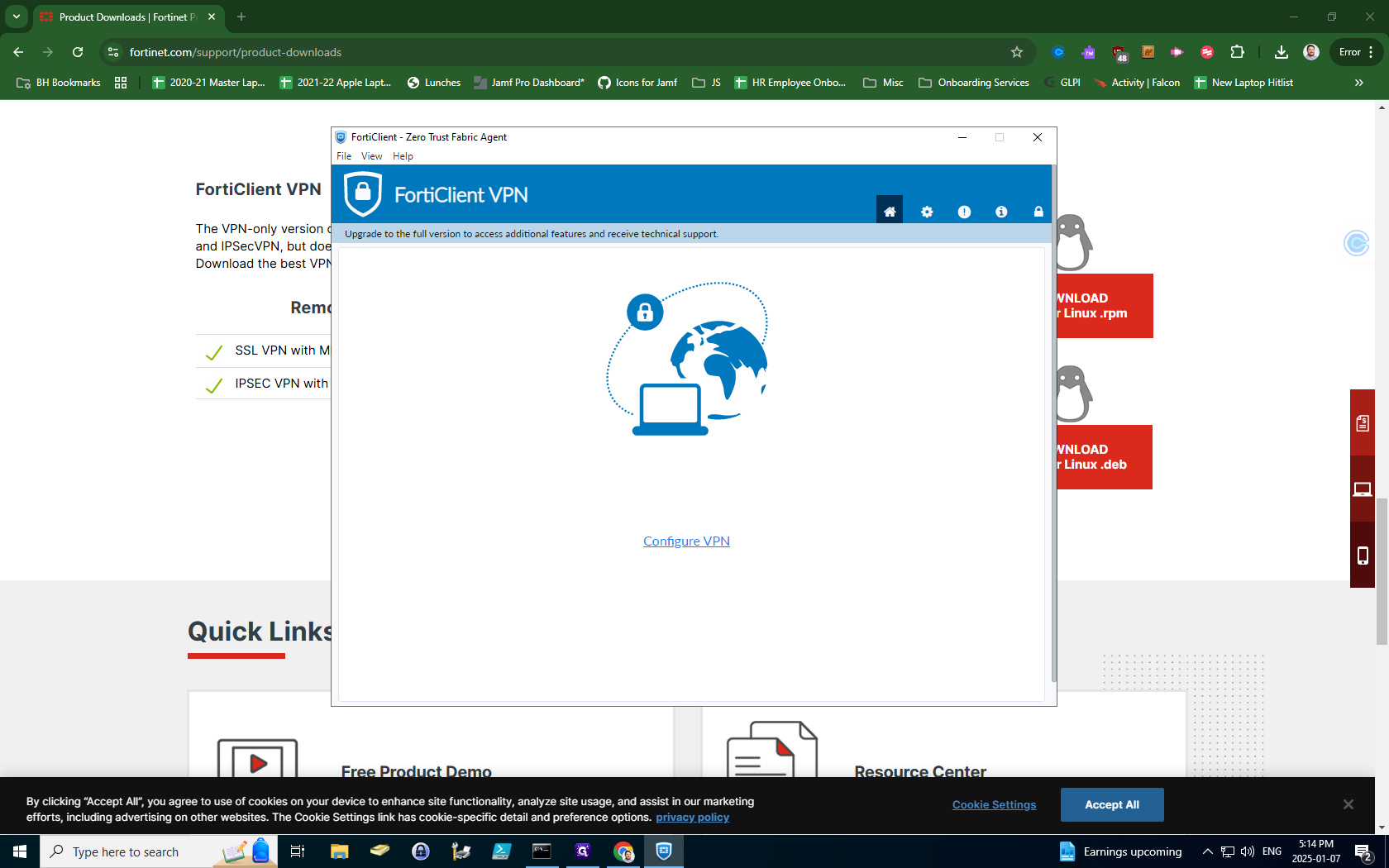Click Accept All cookies button

[1112, 804]
